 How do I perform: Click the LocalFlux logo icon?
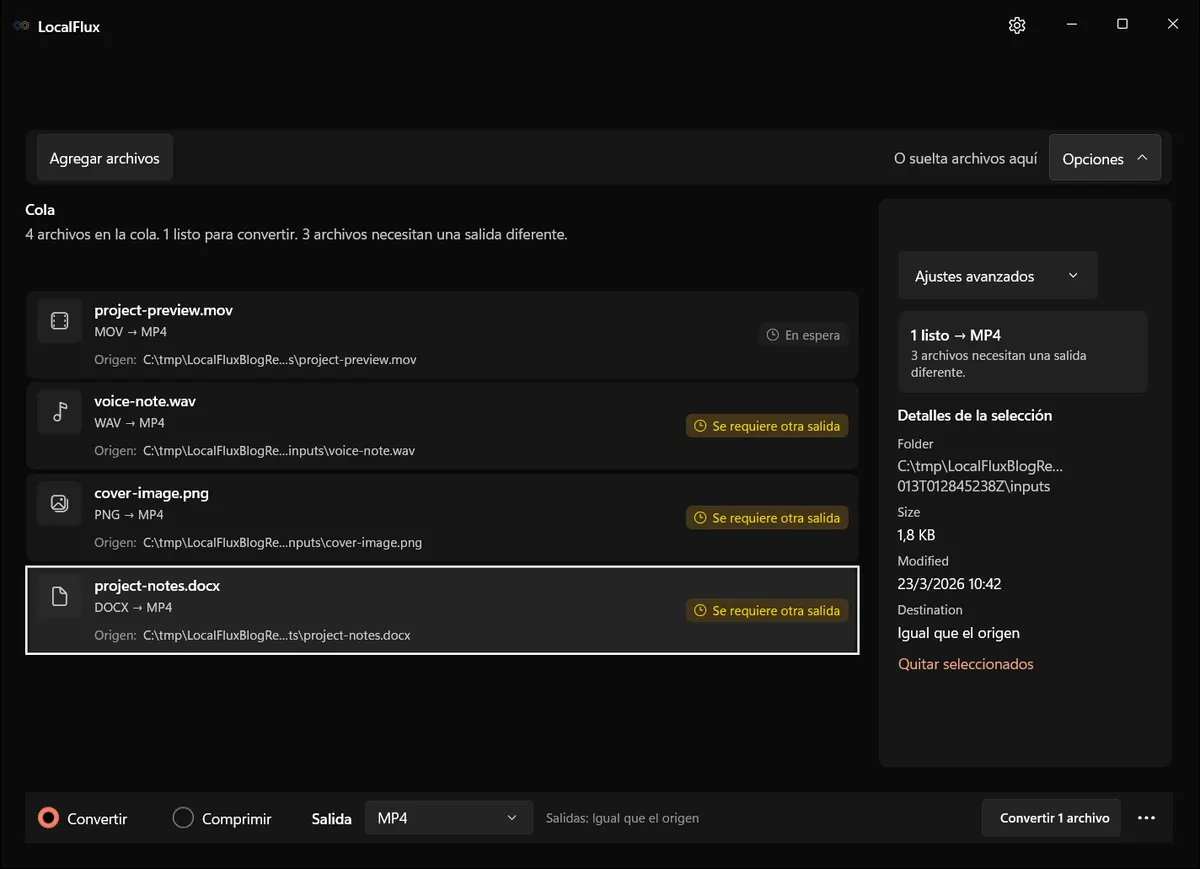21,26
